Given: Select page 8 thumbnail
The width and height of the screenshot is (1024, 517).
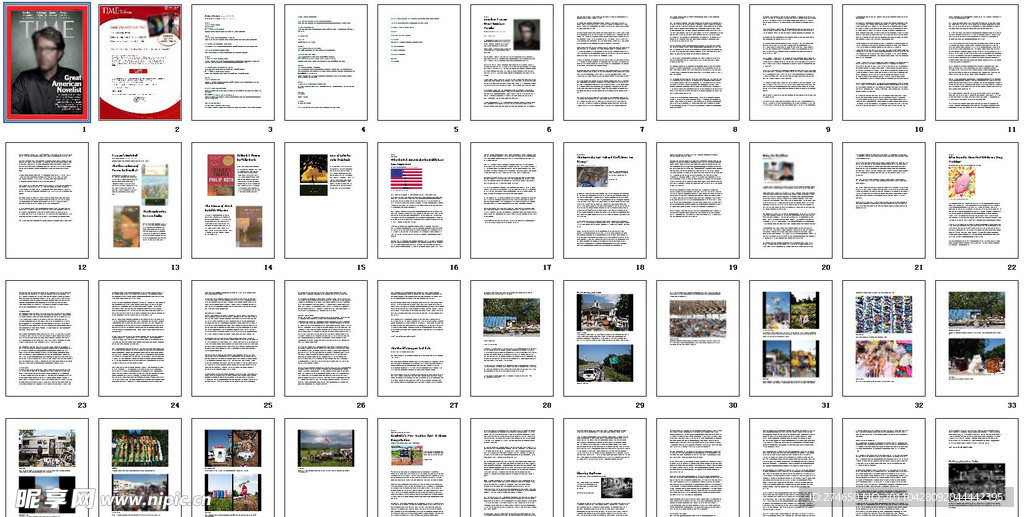Looking at the screenshot, I should (x=698, y=62).
